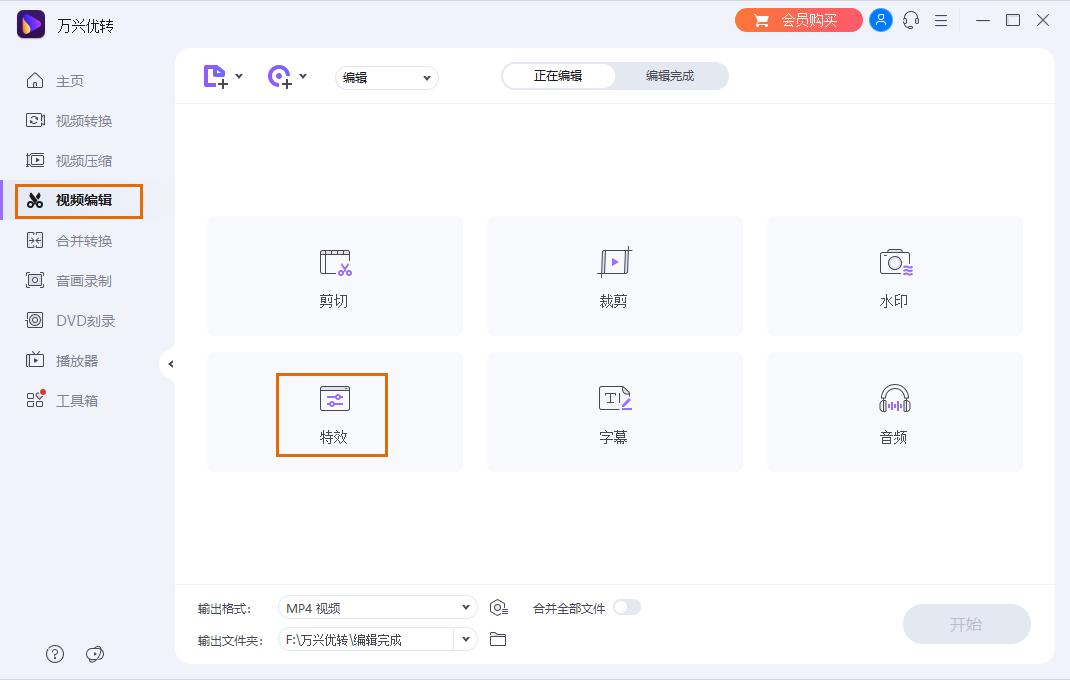The width and height of the screenshot is (1070, 680).
Task: Select the 裁剪 editing tool
Action: (x=614, y=276)
